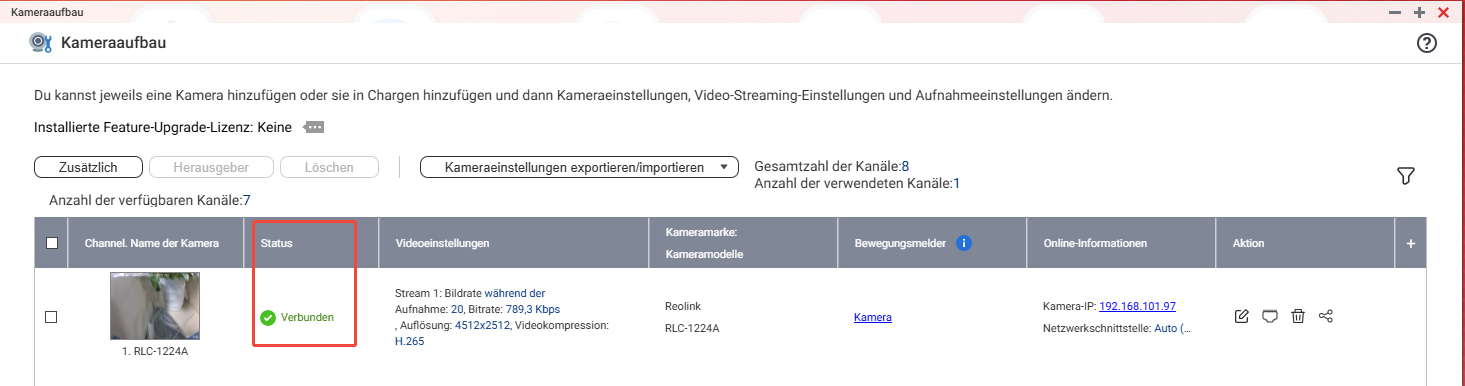Image resolution: width=1465 pixels, height=386 pixels.
Task: Click the Bewegungsmelder info icon
Action: click(964, 243)
